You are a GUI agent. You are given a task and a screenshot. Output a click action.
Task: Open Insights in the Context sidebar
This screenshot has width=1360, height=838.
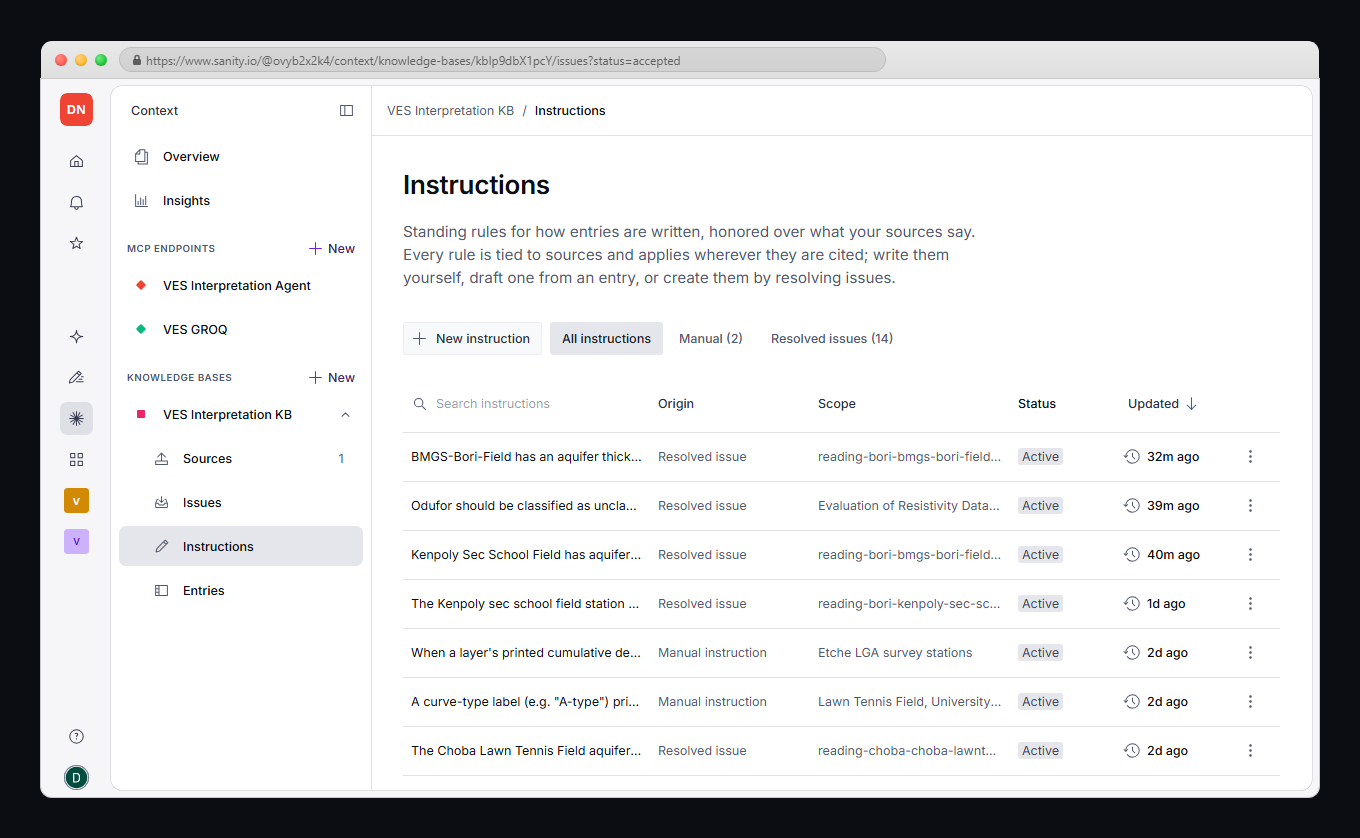241,201
